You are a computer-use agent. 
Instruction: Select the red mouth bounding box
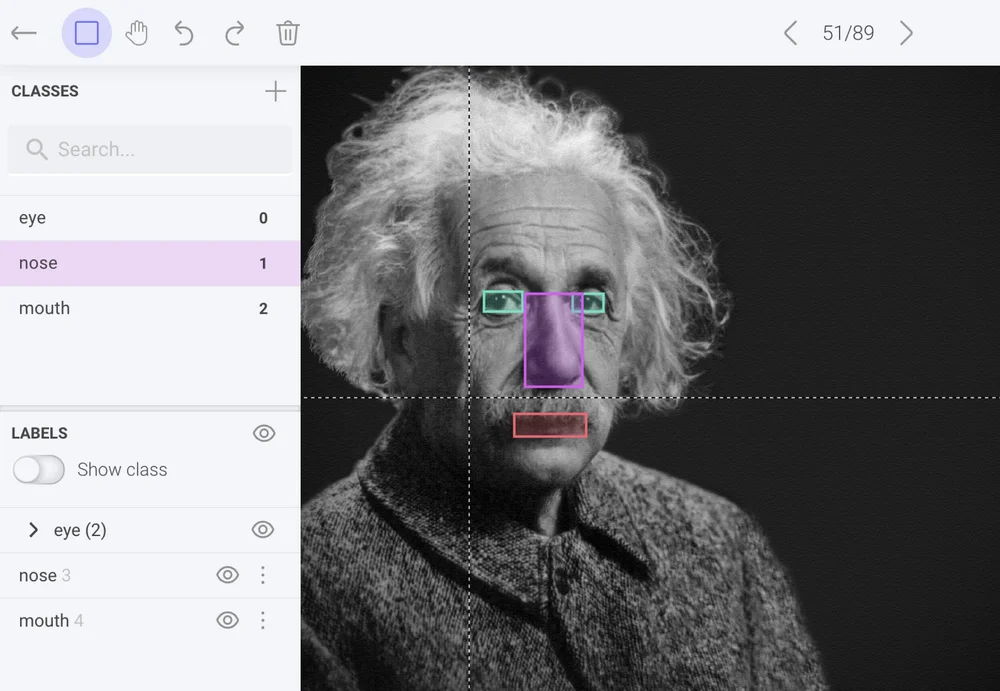click(x=550, y=426)
